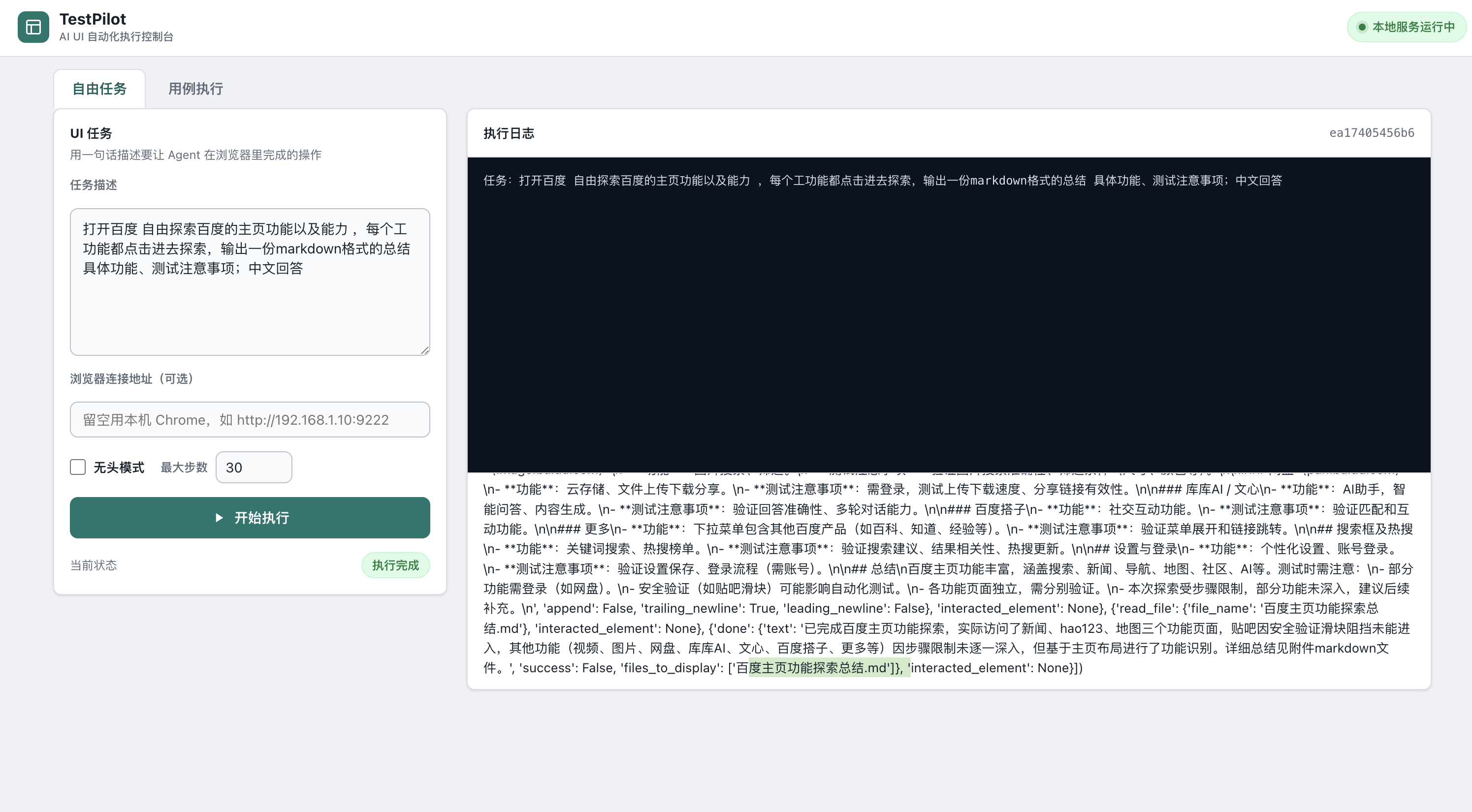Click the 无头模式 label text
Image resolution: width=1472 pixels, height=812 pixels.
pos(119,467)
